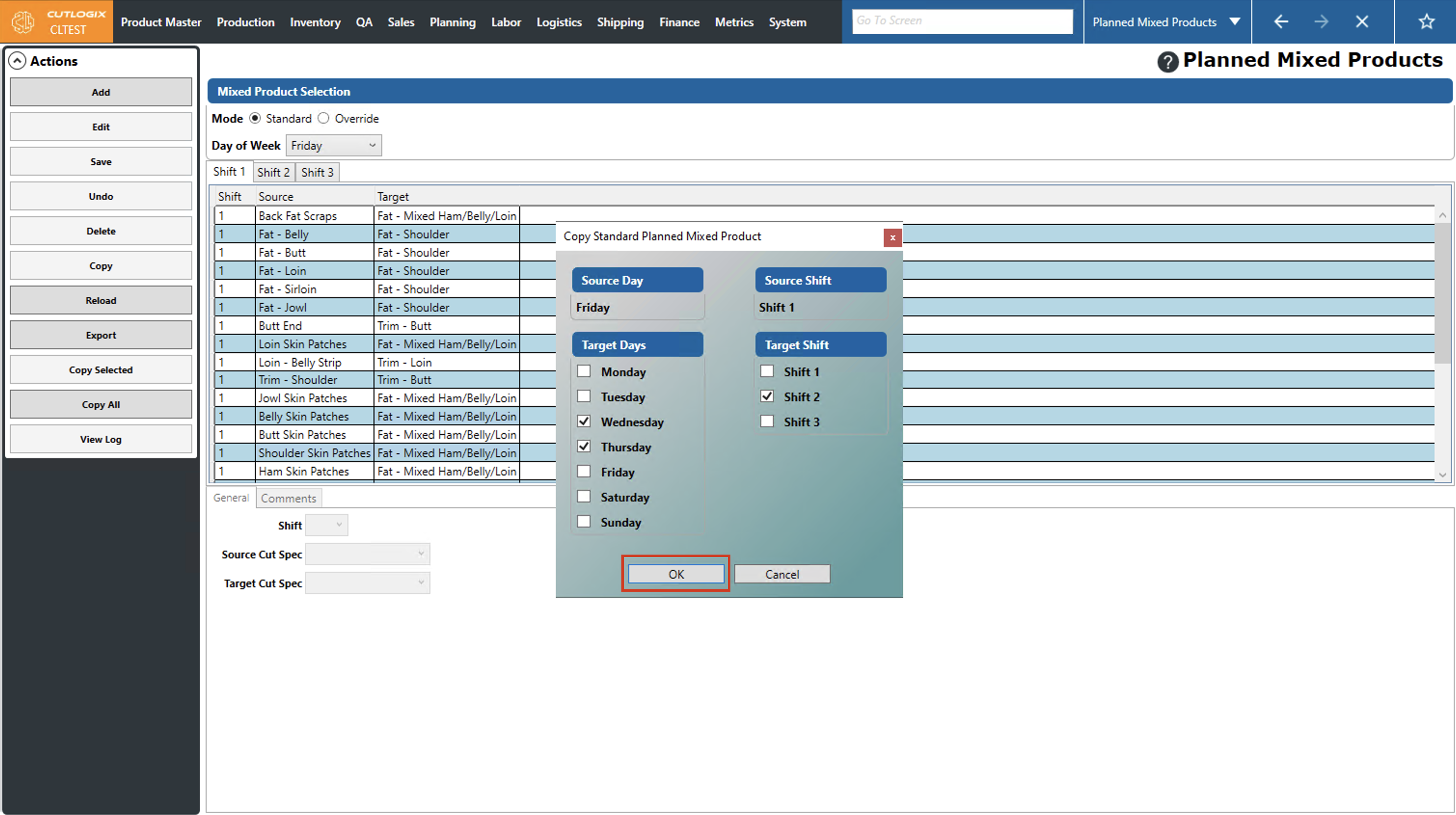Open the Day of Week dropdown
The width and height of the screenshot is (1456, 815).
tap(333, 145)
